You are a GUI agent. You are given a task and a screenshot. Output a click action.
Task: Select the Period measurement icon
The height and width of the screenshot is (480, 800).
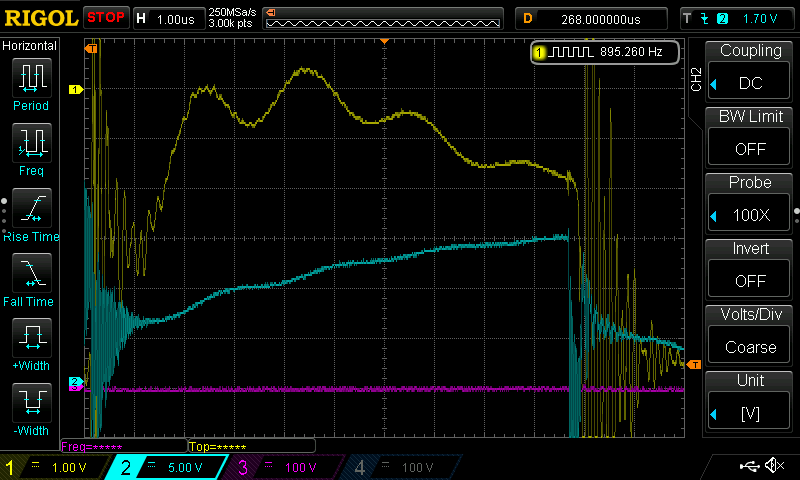pyautogui.click(x=30, y=78)
